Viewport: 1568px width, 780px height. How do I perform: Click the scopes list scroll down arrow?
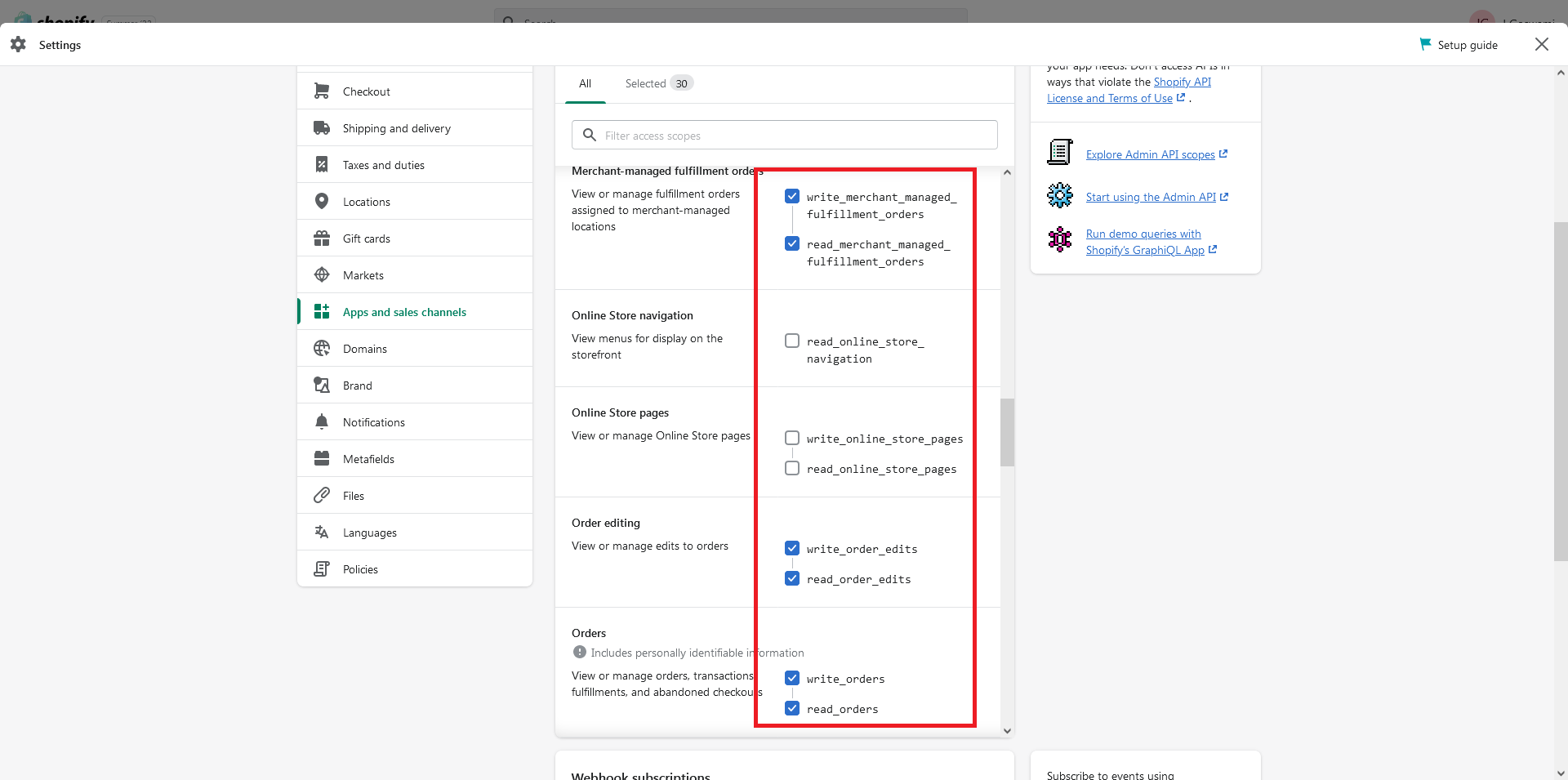(x=1007, y=731)
